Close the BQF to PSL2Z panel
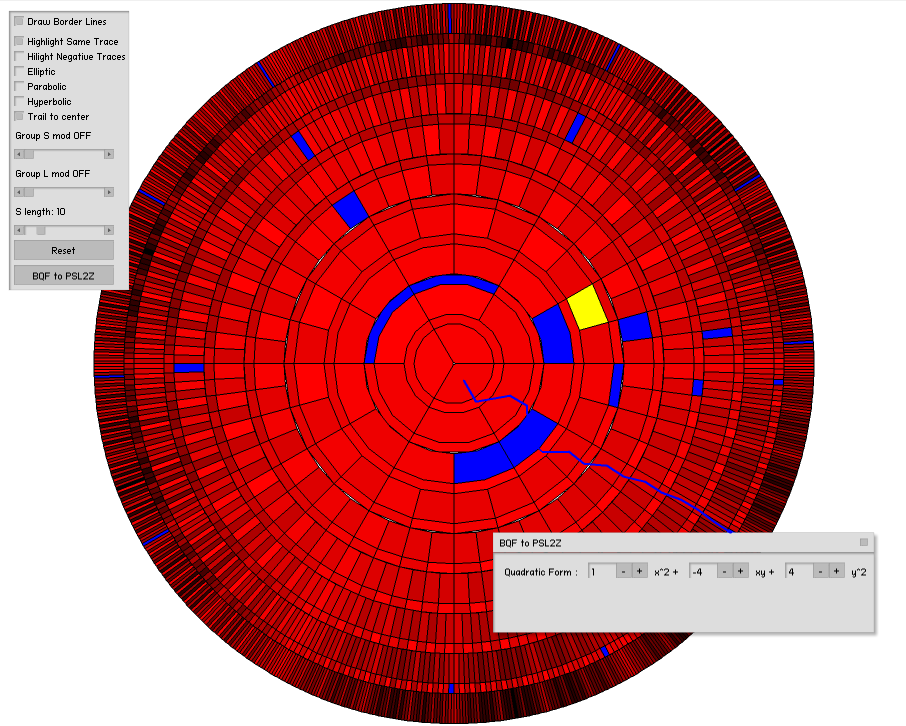This screenshot has width=906, height=726. (x=864, y=542)
